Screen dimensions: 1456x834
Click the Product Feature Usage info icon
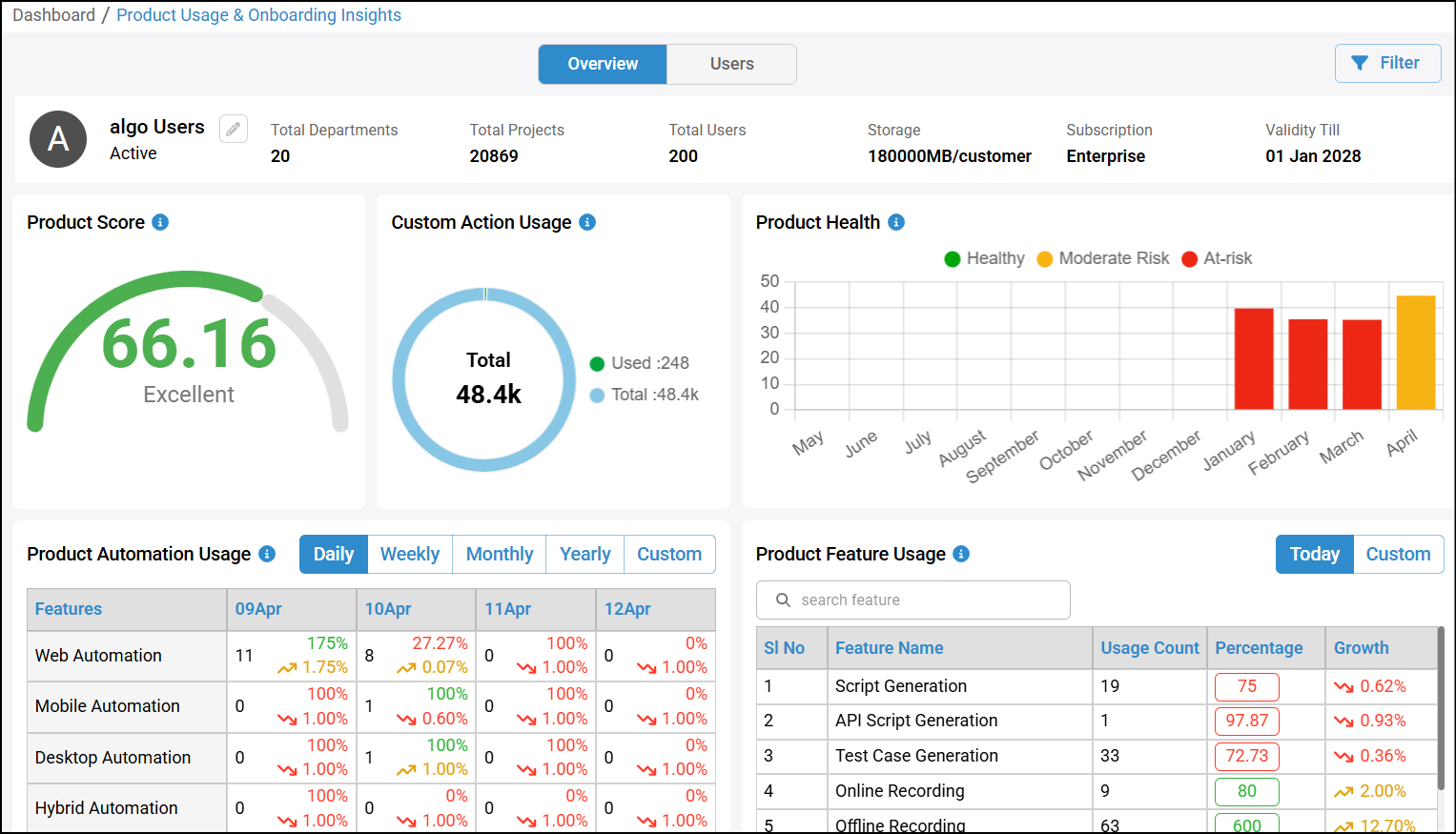[x=961, y=554]
